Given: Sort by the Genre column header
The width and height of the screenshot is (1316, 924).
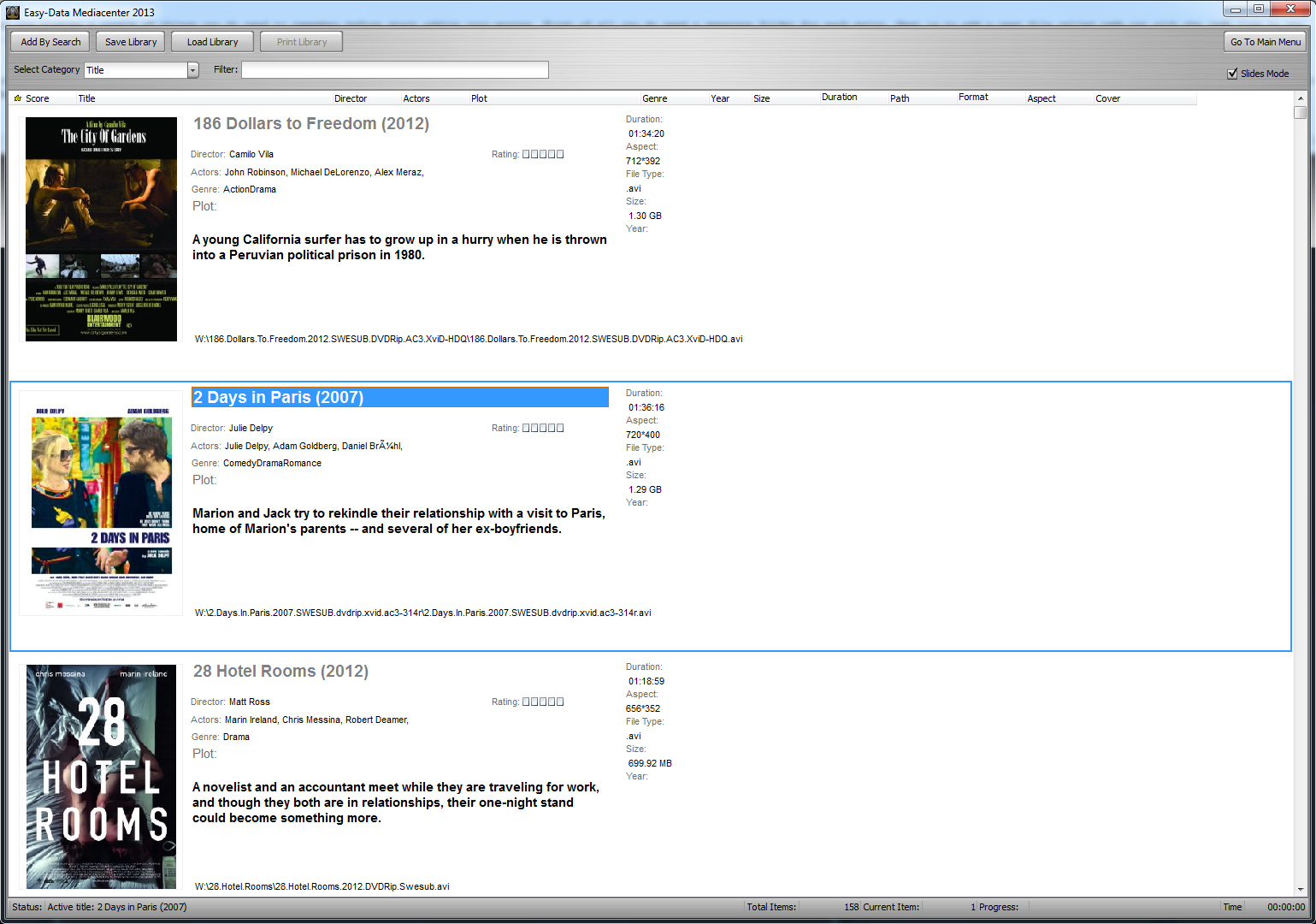Looking at the screenshot, I should click(655, 98).
